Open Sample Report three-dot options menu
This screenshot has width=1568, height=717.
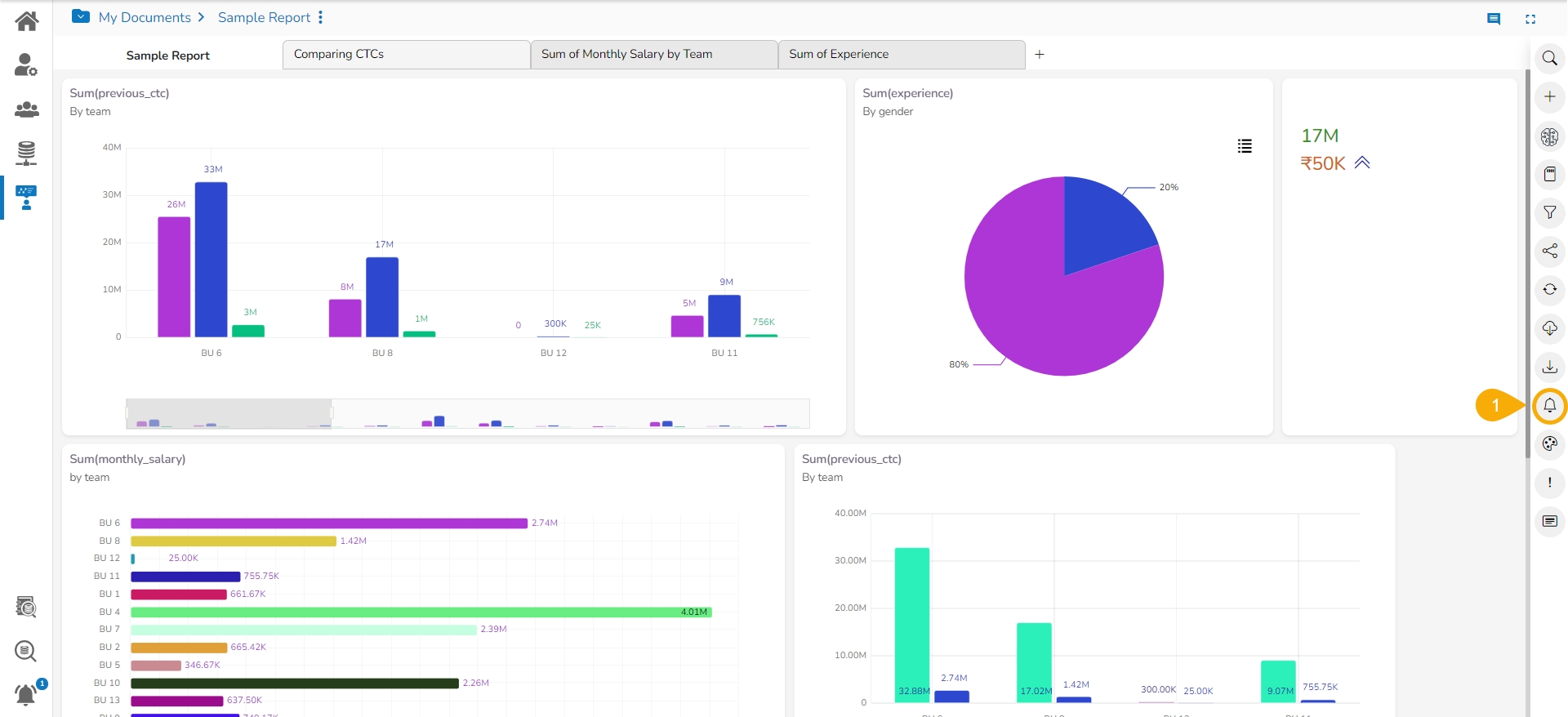pyautogui.click(x=321, y=17)
